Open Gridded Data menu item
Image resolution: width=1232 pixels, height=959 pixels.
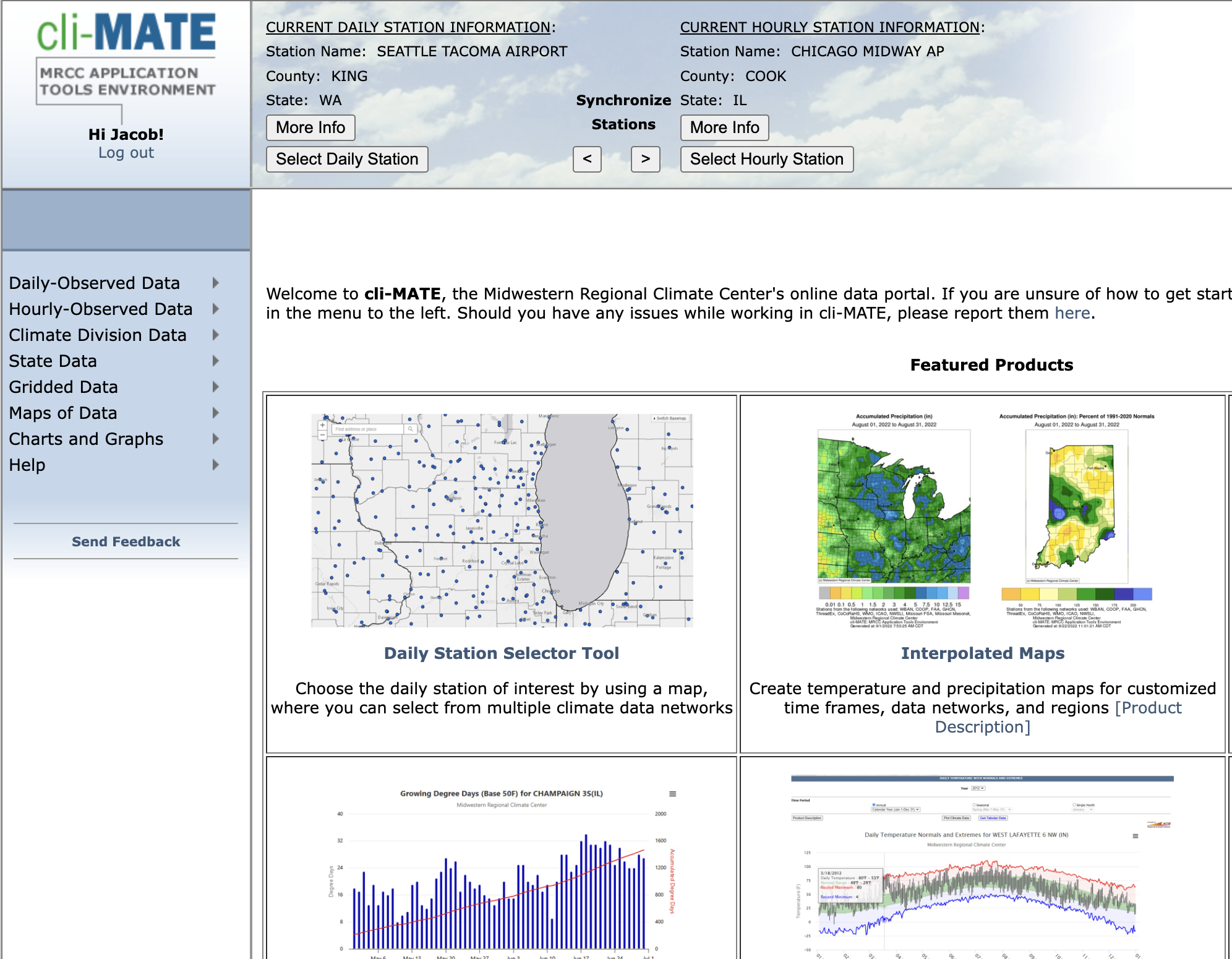(x=63, y=387)
